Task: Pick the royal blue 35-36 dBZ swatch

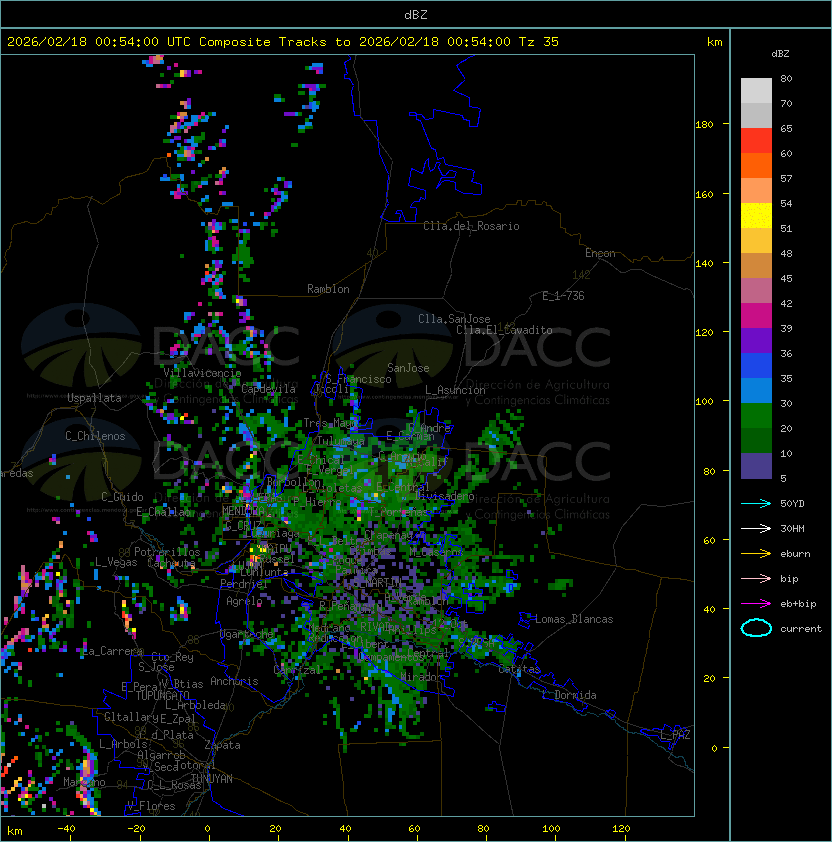Action: (x=756, y=366)
